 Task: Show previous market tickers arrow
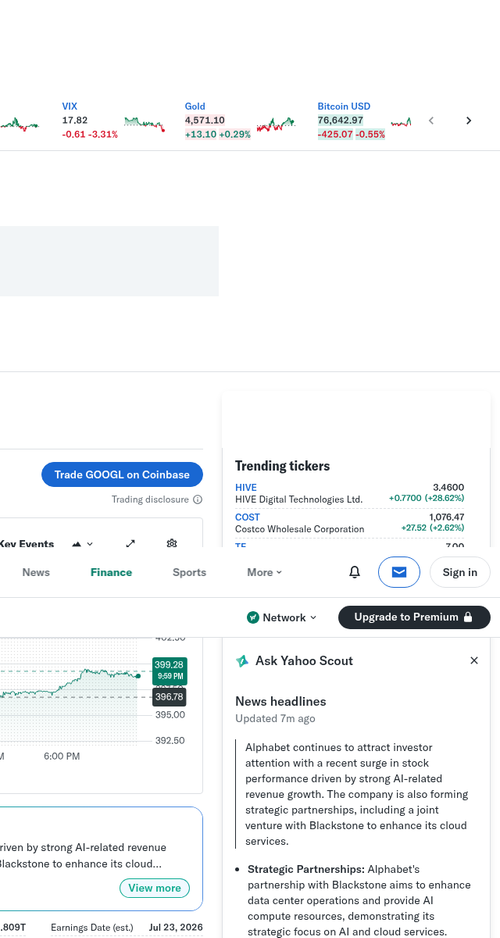(431, 120)
